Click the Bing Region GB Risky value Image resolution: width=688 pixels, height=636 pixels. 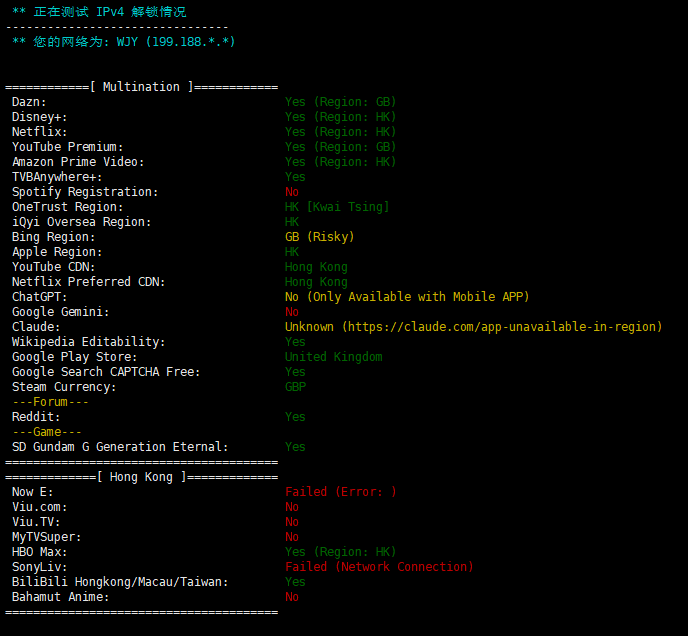pyautogui.click(x=319, y=237)
